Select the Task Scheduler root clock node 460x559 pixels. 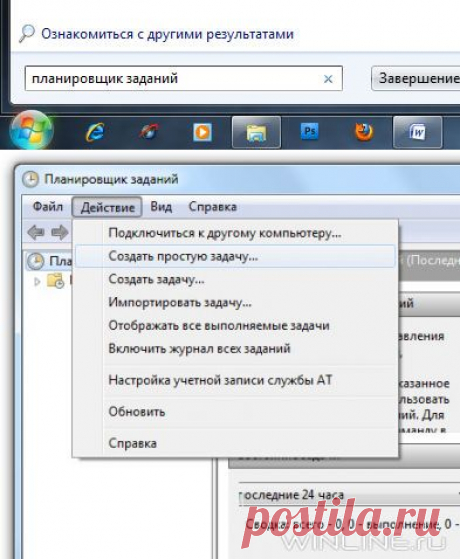36,261
